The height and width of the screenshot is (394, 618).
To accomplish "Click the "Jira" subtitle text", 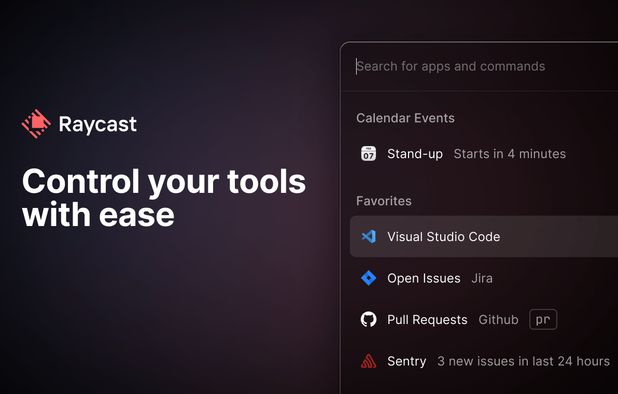I will (482, 279).
